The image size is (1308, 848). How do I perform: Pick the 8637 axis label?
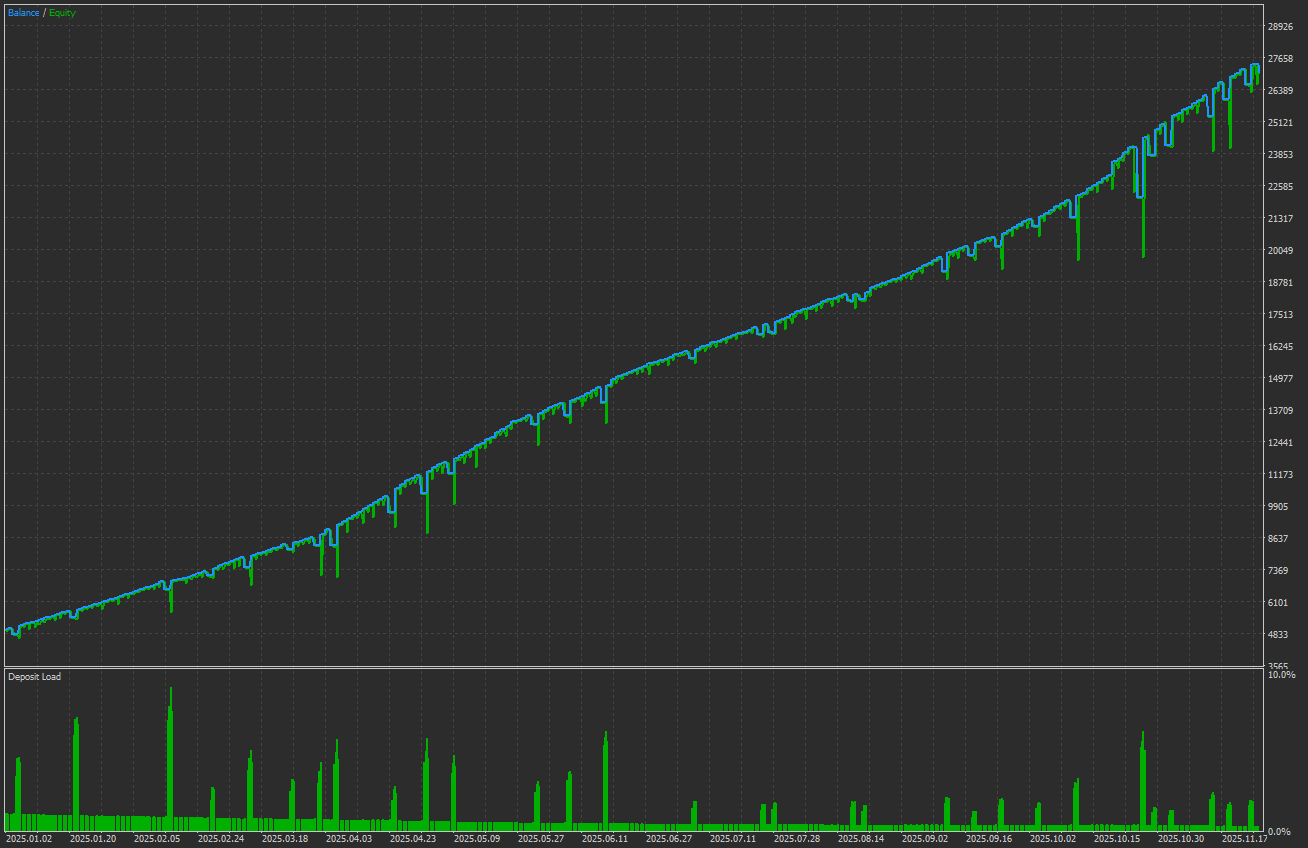(x=1278, y=539)
